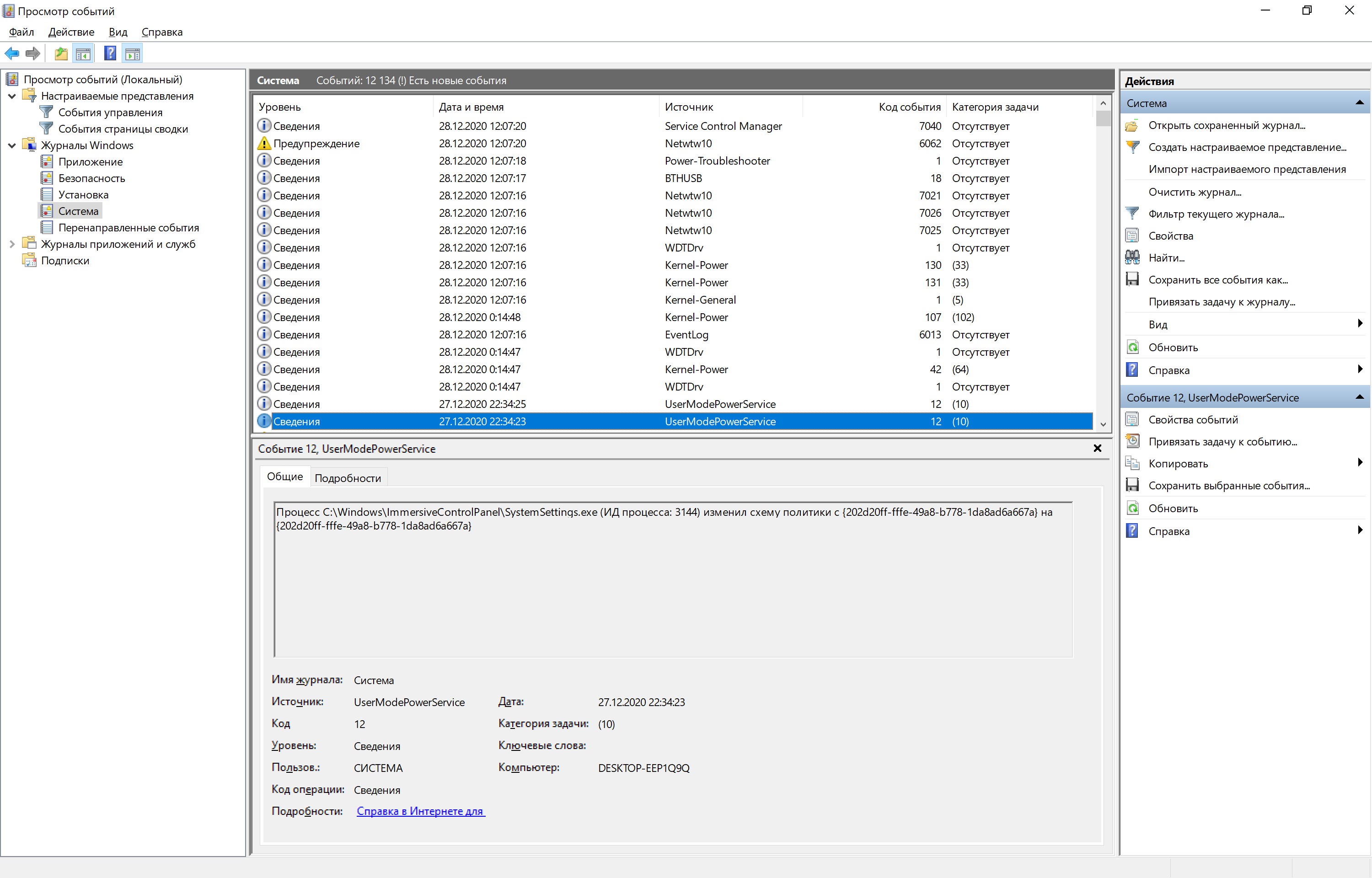1372x878 pixels.
Task: Click the События управления filter icon
Action: pyautogui.click(x=46, y=112)
